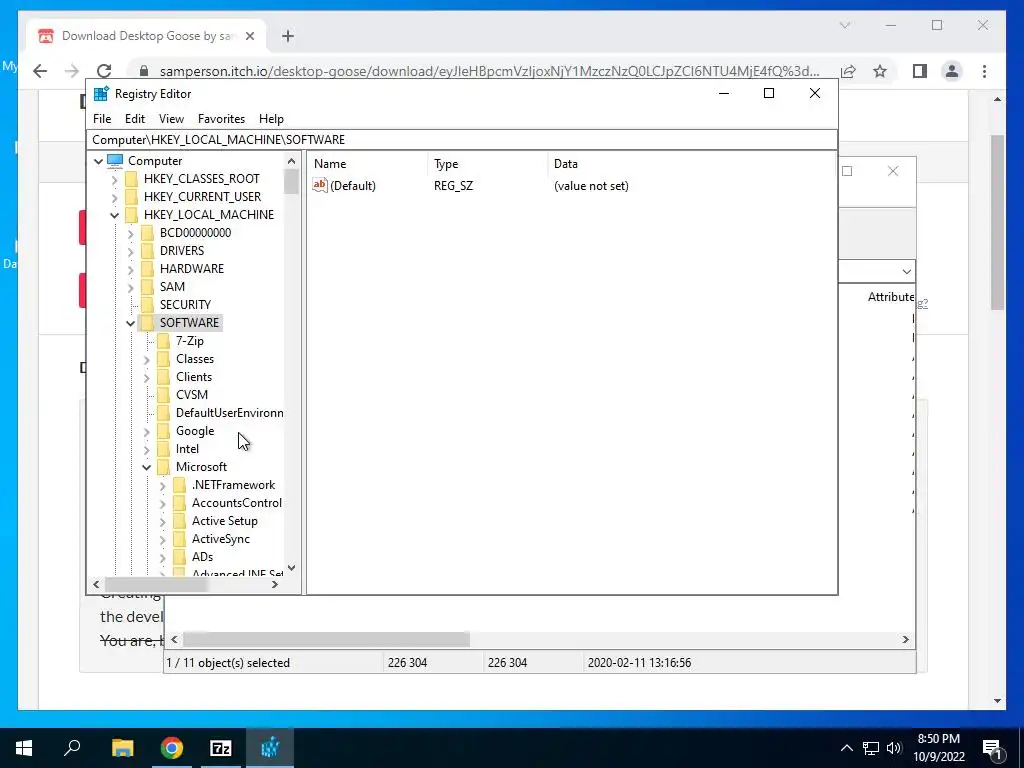Select the (Default) string value icon

pyautogui.click(x=319, y=185)
